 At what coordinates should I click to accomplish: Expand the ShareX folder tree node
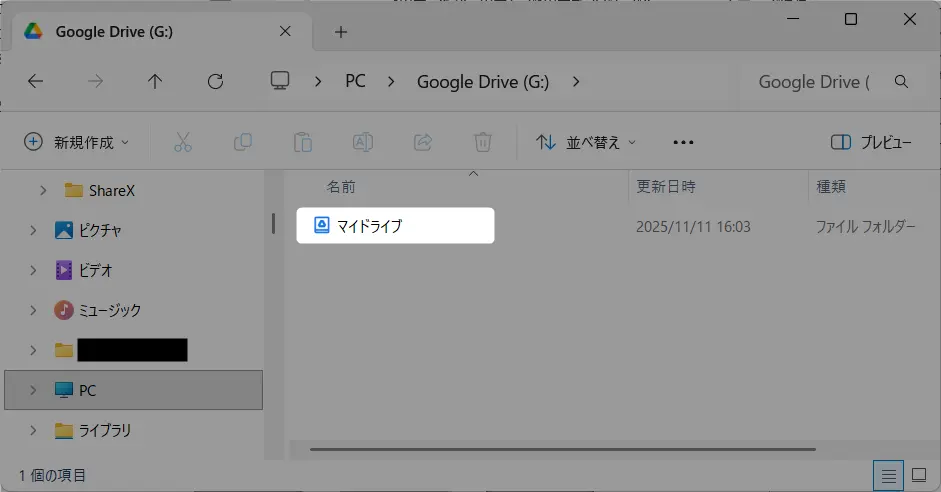click(43, 190)
